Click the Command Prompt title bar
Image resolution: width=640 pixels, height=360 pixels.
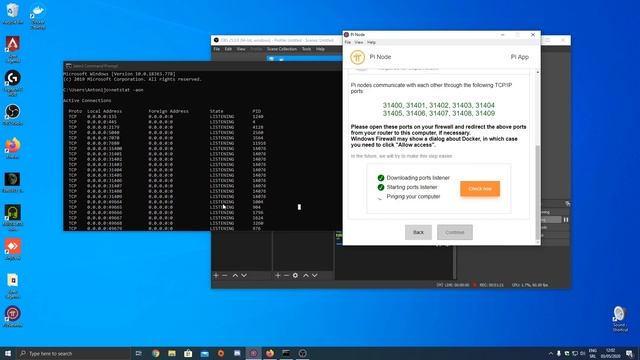click(x=202, y=65)
